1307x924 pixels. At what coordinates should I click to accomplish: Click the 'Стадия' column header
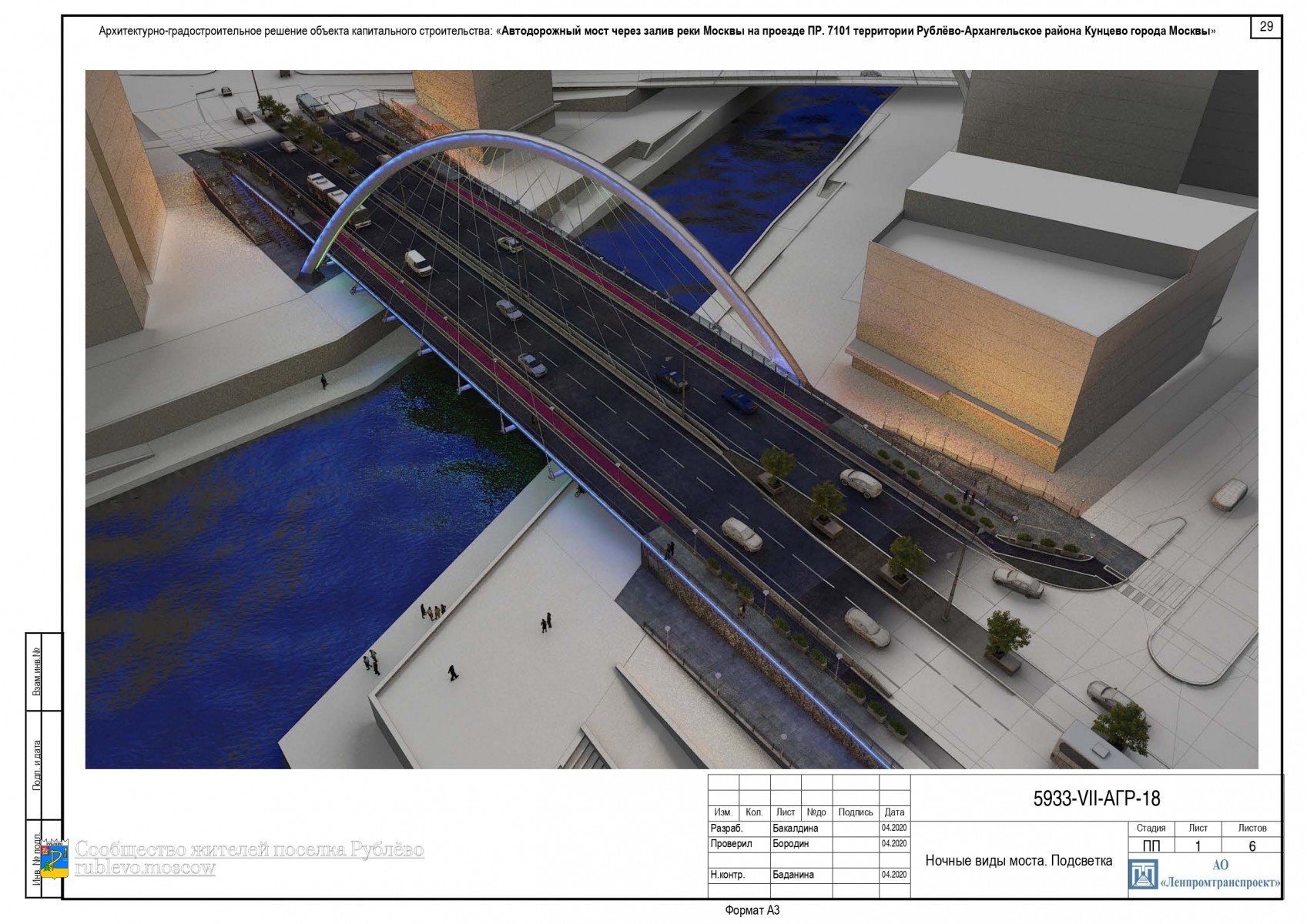[x=1151, y=829]
